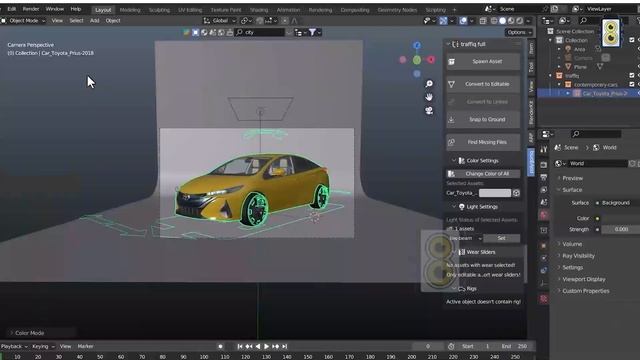The width and height of the screenshot is (640, 360).
Task: Expand the Volume panel
Action: [x=571, y=244]
